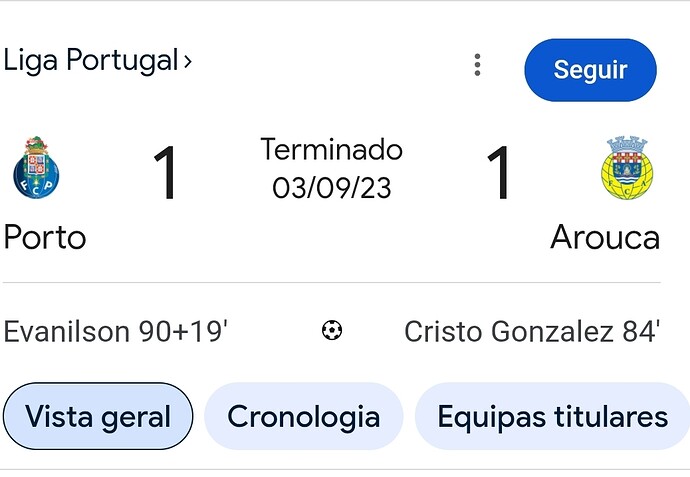The image size is (690, 477).
Task: Open the Equipas titulares tab
Action: coord(552,416)
